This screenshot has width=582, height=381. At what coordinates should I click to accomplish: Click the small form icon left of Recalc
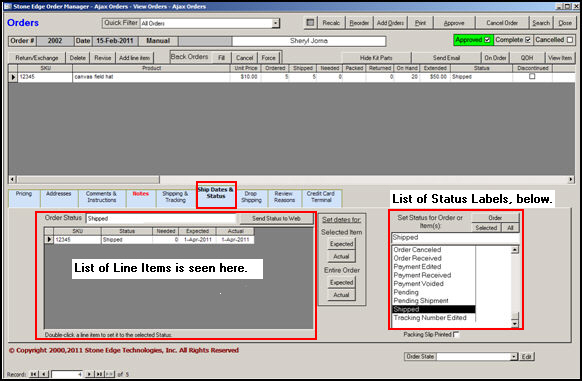tap(310, 23)
